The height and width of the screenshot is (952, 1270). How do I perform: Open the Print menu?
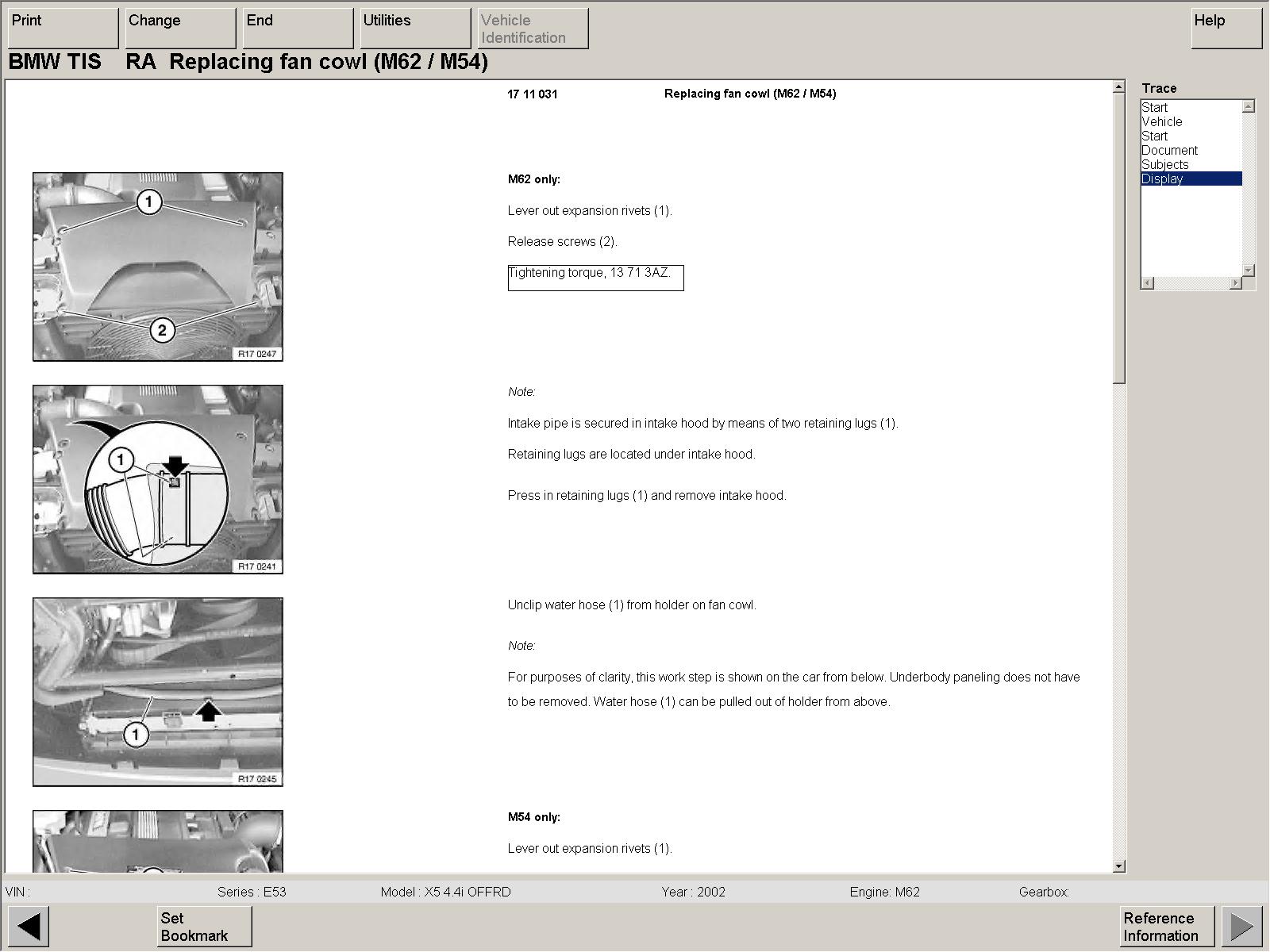(x=63, y=28)
